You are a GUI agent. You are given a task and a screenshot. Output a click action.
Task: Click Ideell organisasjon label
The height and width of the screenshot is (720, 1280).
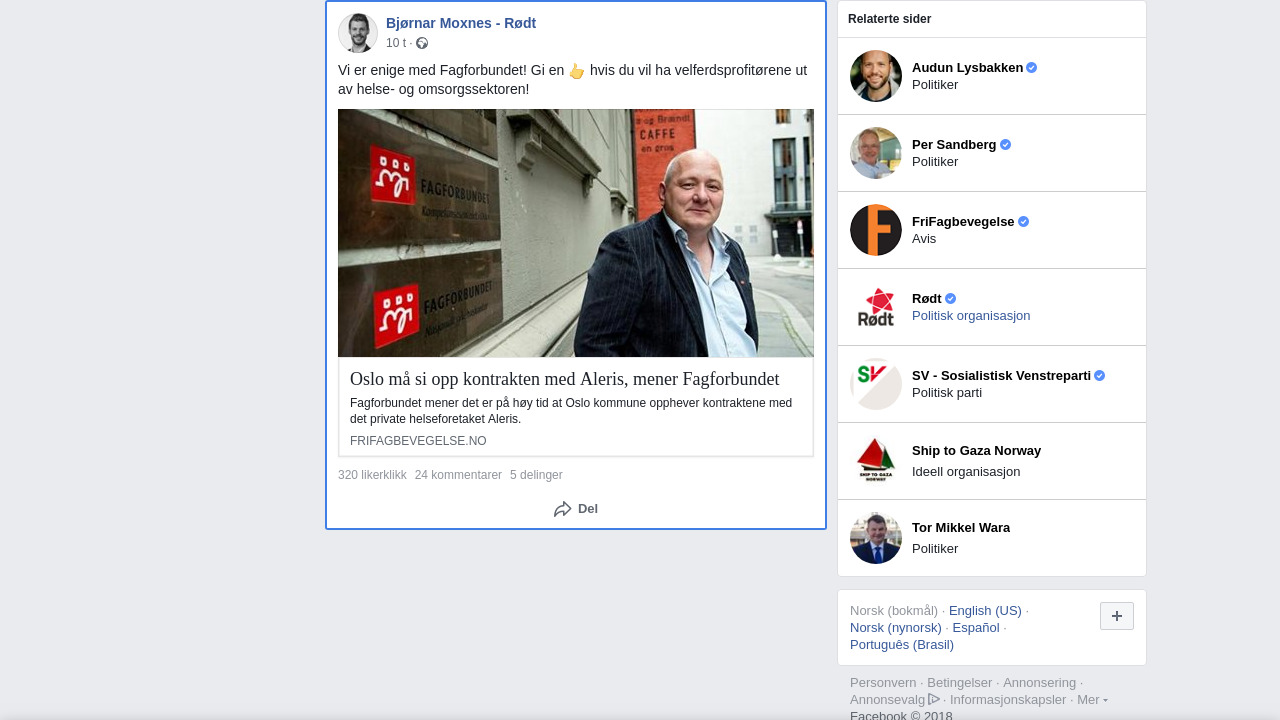(x=966, y=472)
